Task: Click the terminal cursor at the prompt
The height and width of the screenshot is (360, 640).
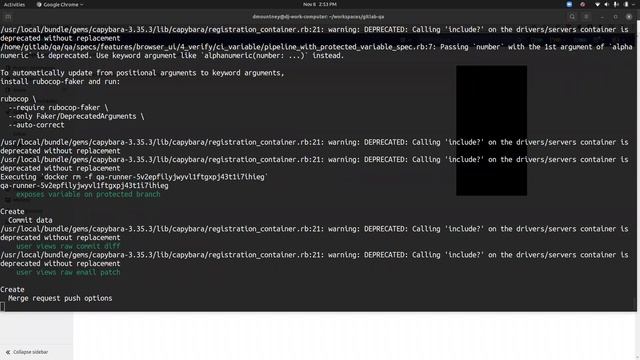Action: (x=2, y=307)
